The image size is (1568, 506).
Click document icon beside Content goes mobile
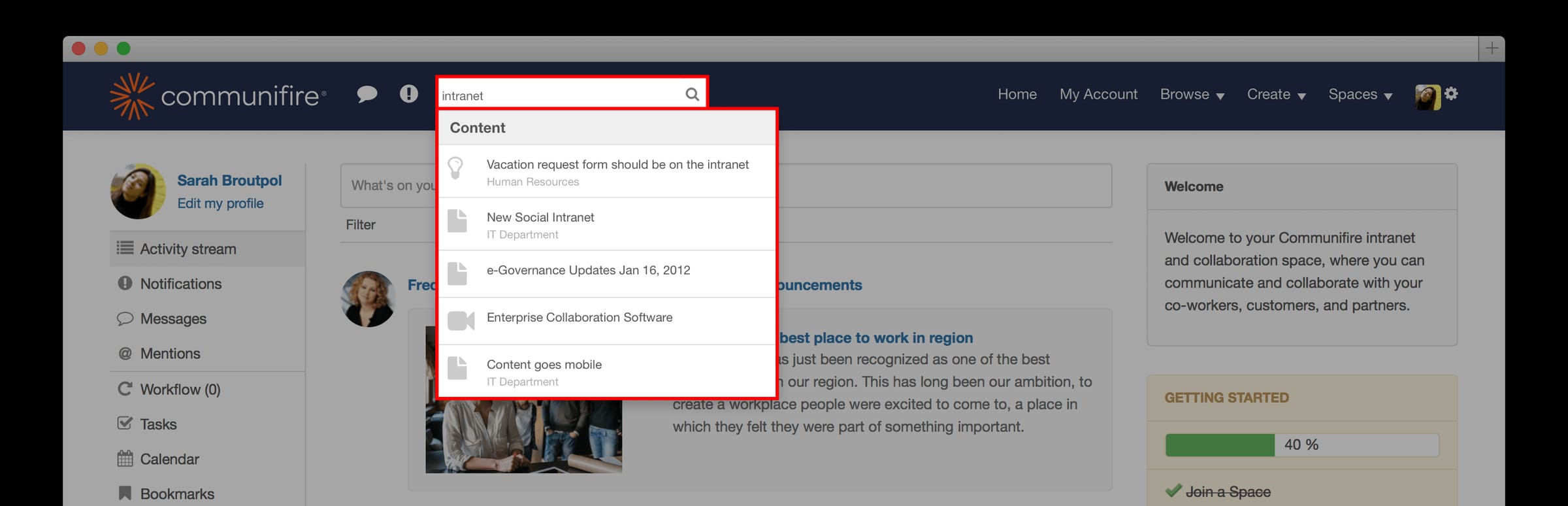click(457, 368)
